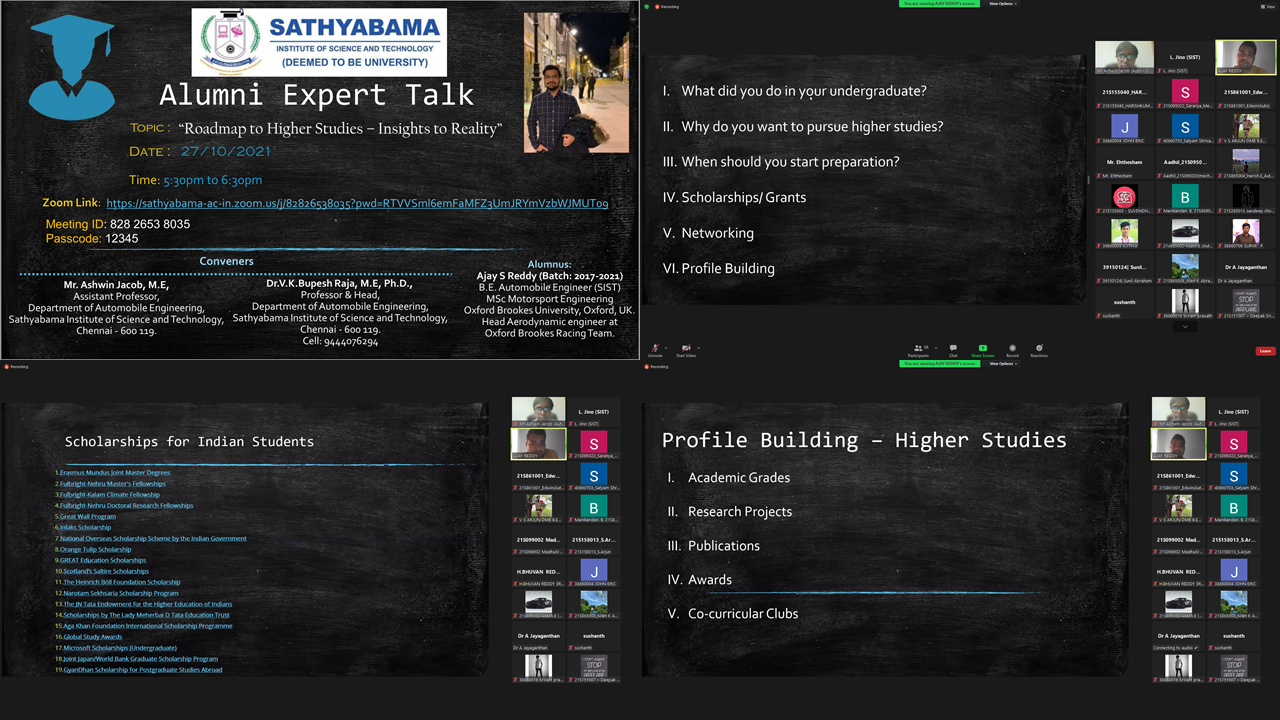Screen dimensions: 1280x720
Task: Open GyanDhan Scholarship for Postgraduate Studies link
Action: [x=142, y=670]
